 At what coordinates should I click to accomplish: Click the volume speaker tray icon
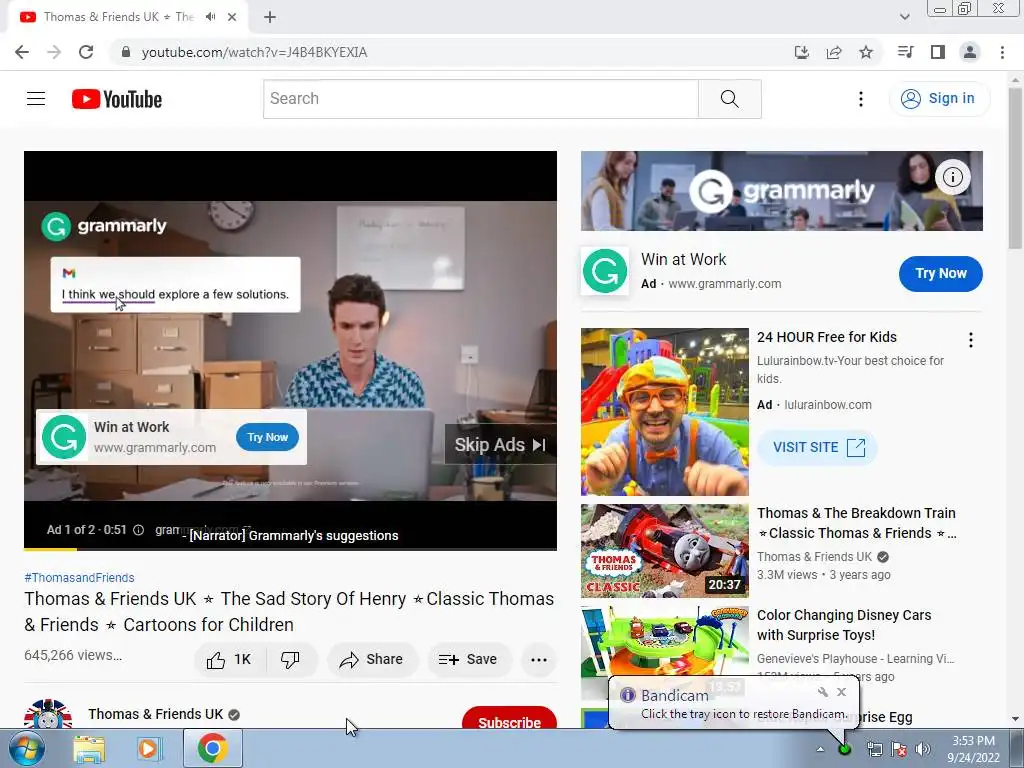pos(922,749)
